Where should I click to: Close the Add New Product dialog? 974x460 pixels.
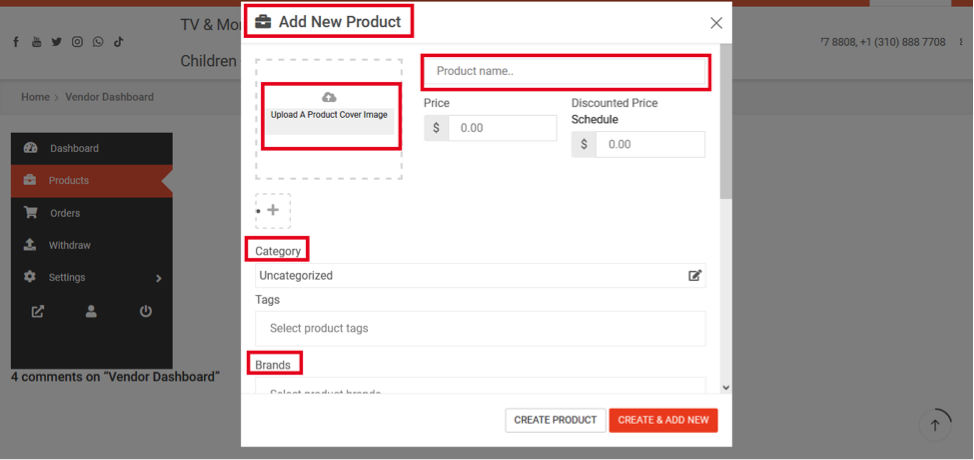pyautogui.click(x=716, y=23)
